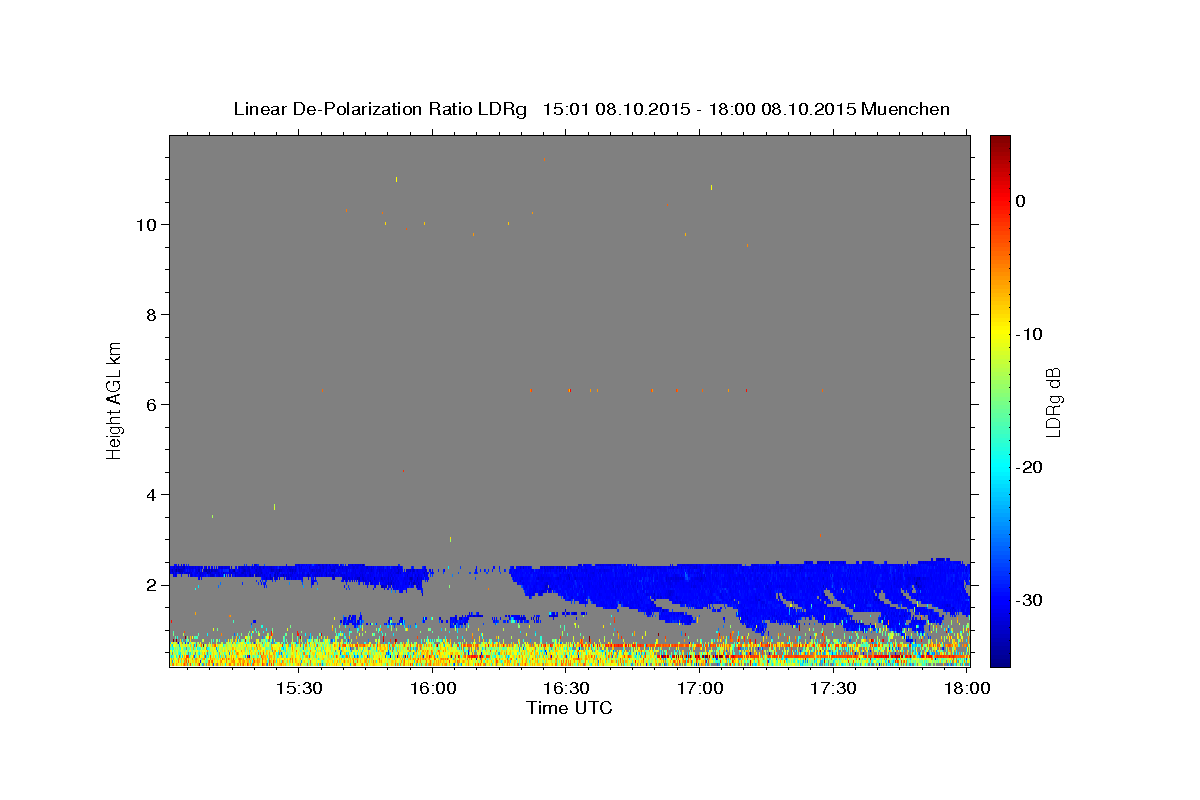The image size is (1200, 800).
Task: Click the height tick label 8
Action: pyautogui.click(x=154, y=314)
